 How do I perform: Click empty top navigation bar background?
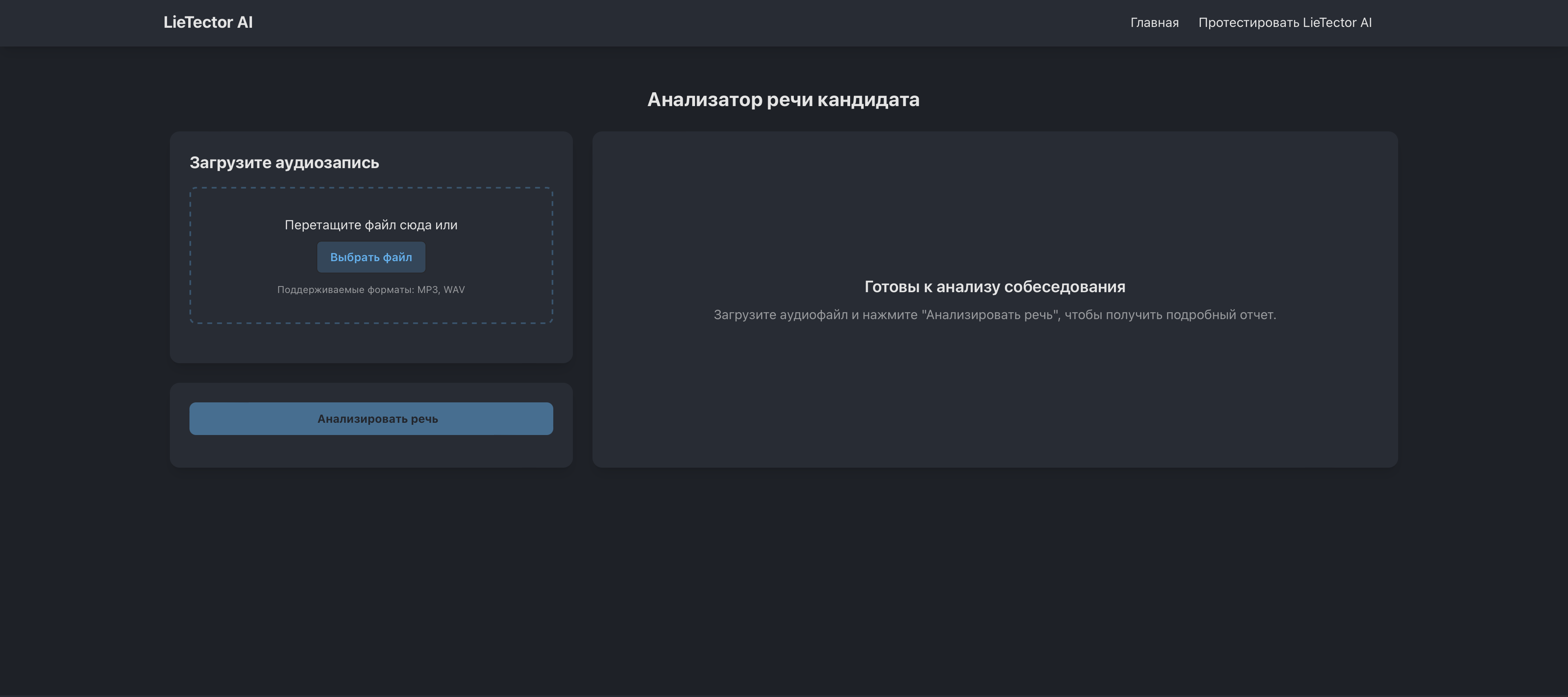pyautogui.click(x=670, y=22)
